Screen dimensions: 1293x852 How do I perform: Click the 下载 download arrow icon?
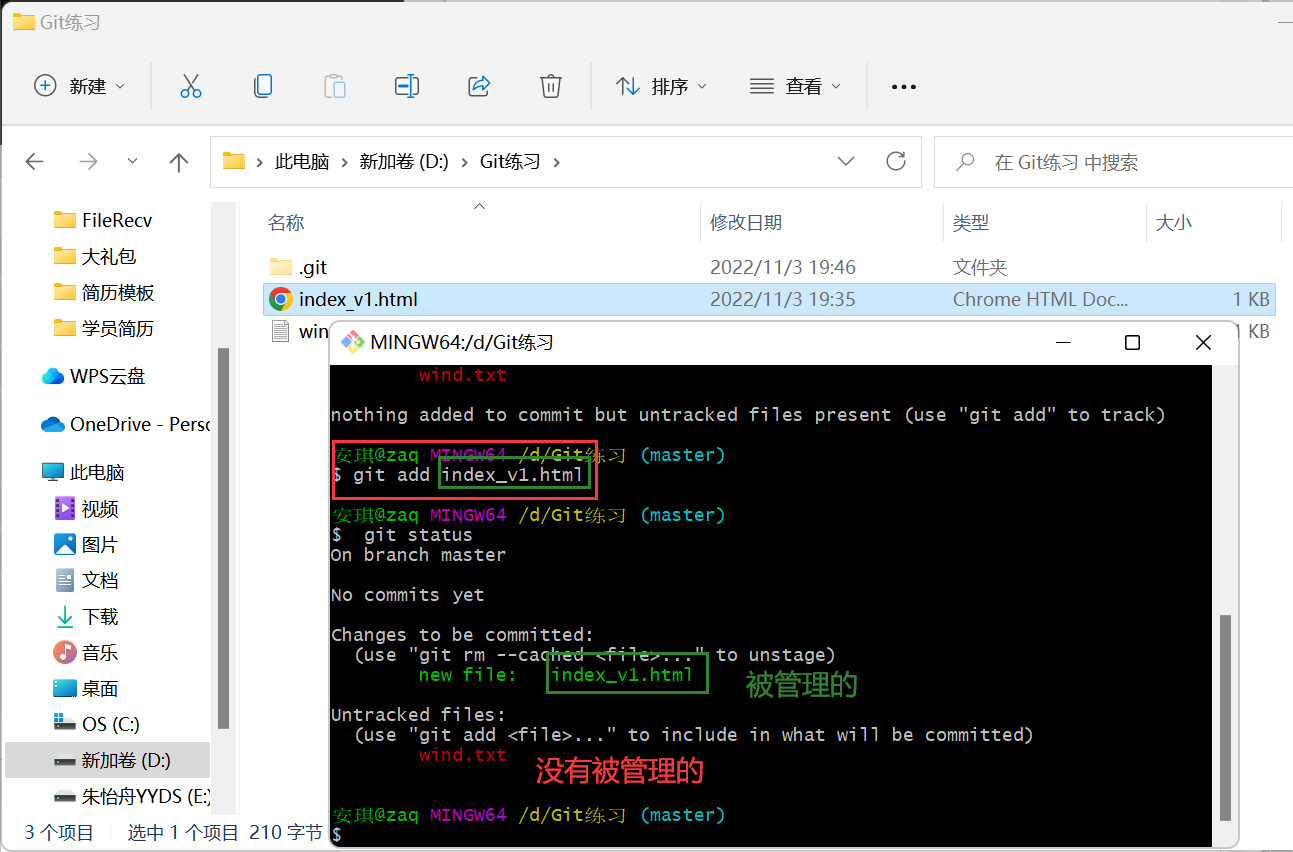pos(65,616)
